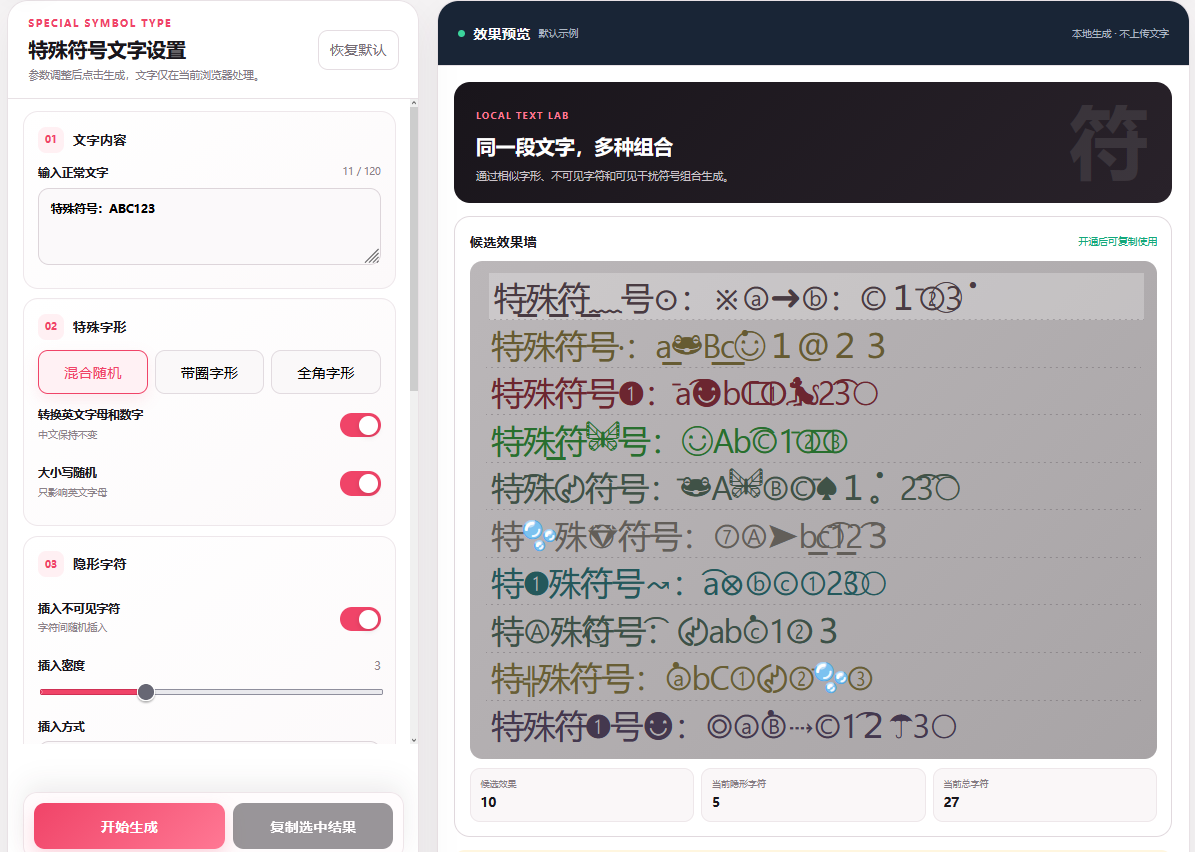Select the gray candidate row with bubbles emoji
The image size is (1195, 852).
pos(815,536)
